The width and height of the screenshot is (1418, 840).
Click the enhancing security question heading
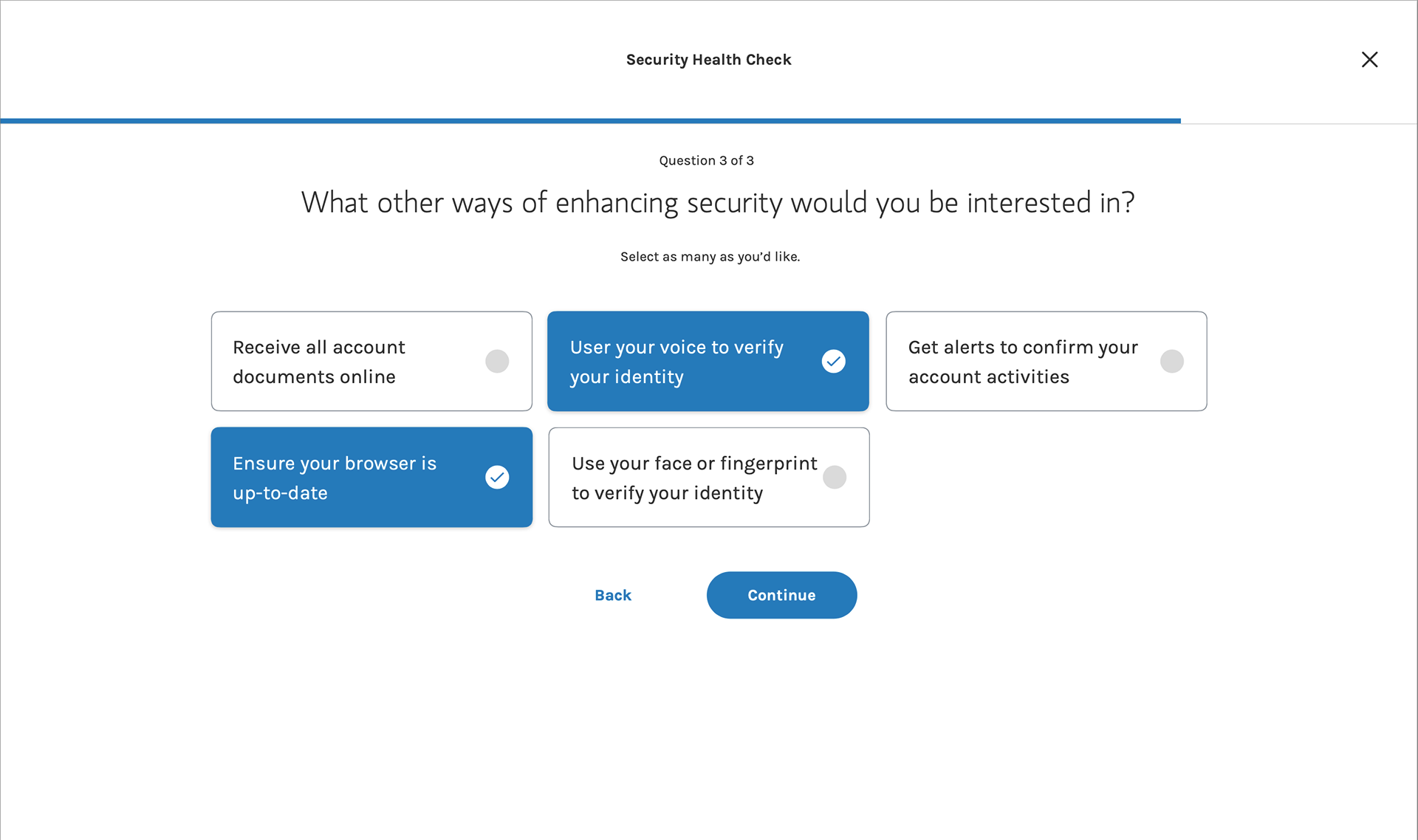[x=717, y=202]
